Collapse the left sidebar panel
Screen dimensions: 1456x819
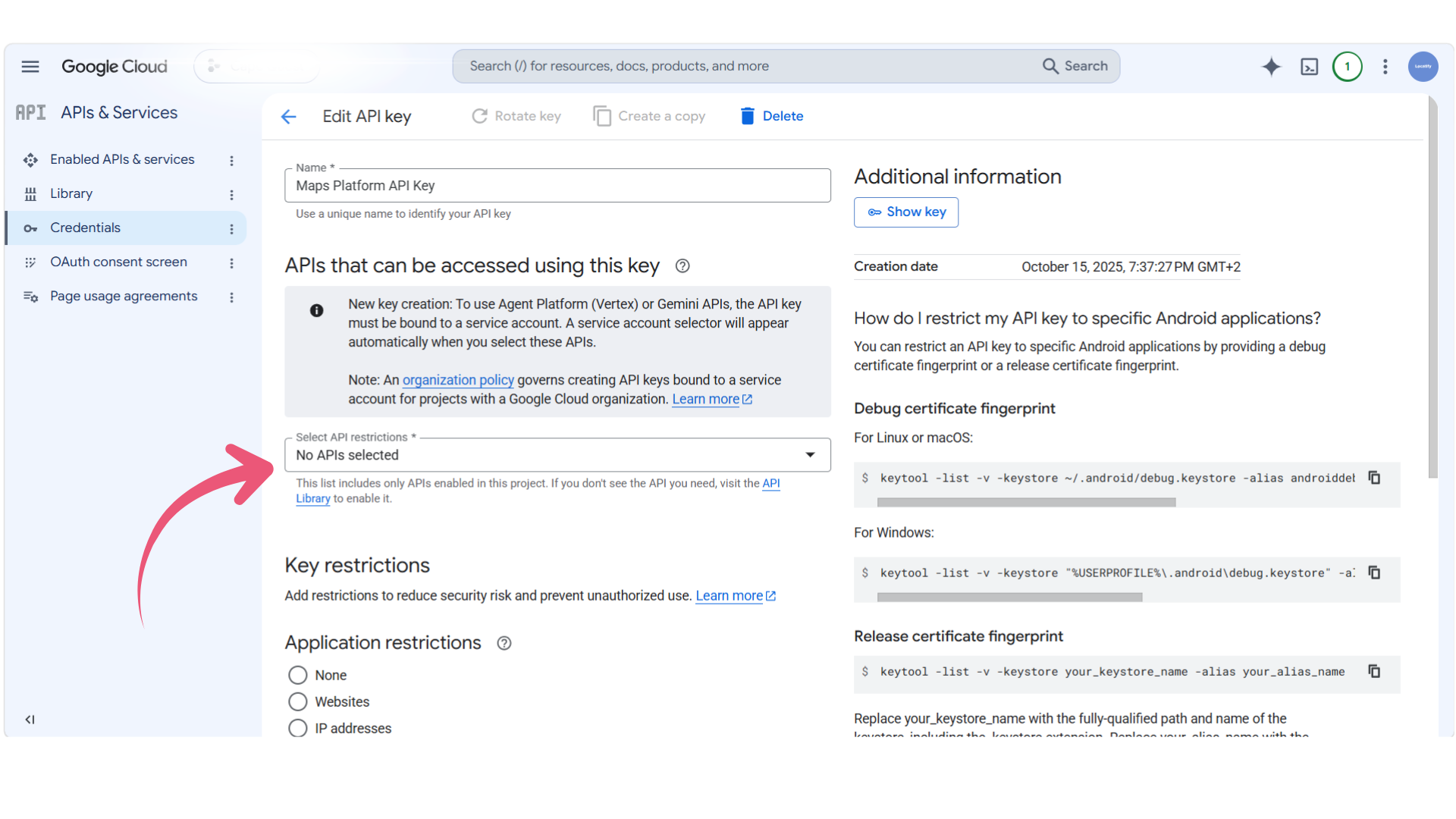tap(30, 720)
